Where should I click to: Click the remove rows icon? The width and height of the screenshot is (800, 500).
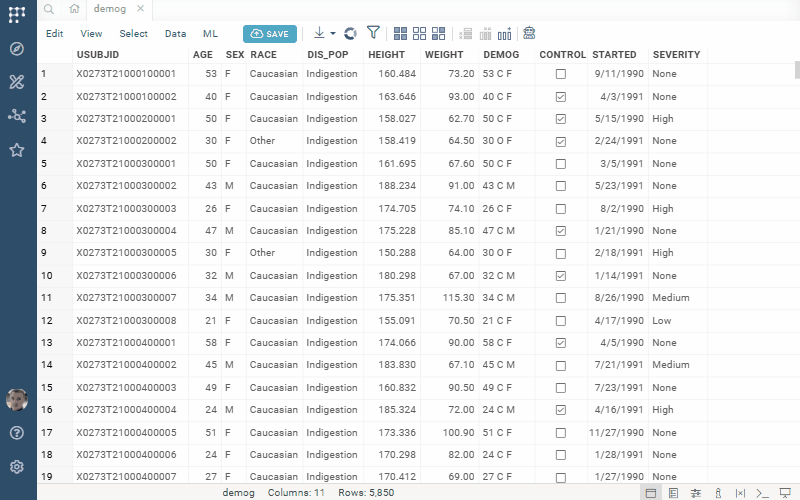point(465,34)
